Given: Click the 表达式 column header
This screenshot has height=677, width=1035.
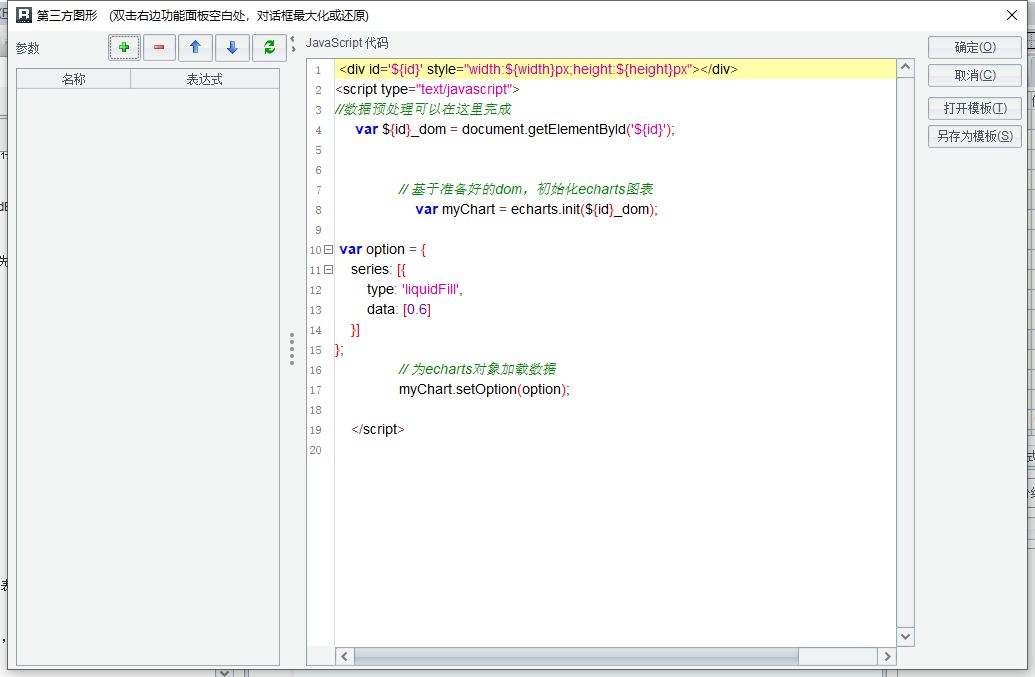Looking at the screenshot, I should tap(205, 80).
